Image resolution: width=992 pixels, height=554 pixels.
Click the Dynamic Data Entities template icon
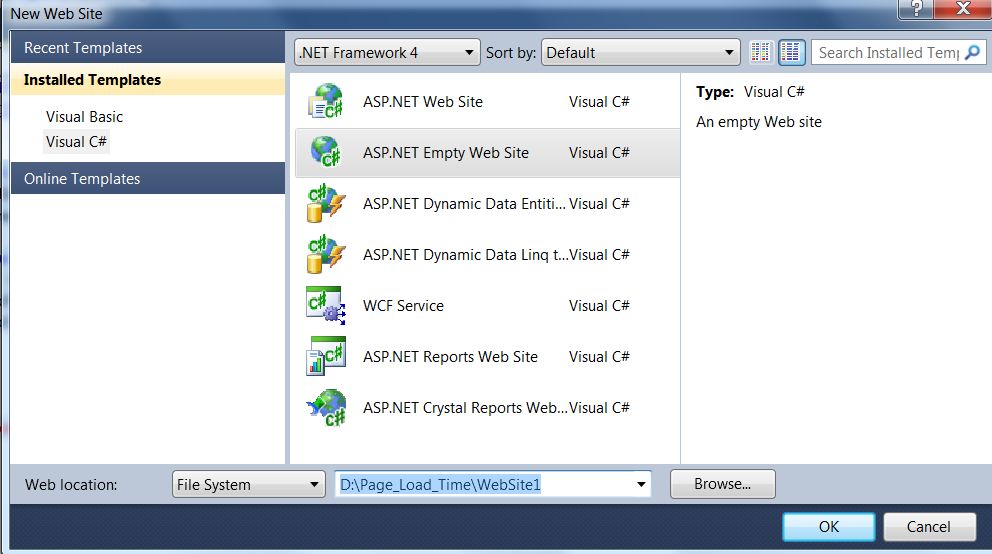click(326, 203)
